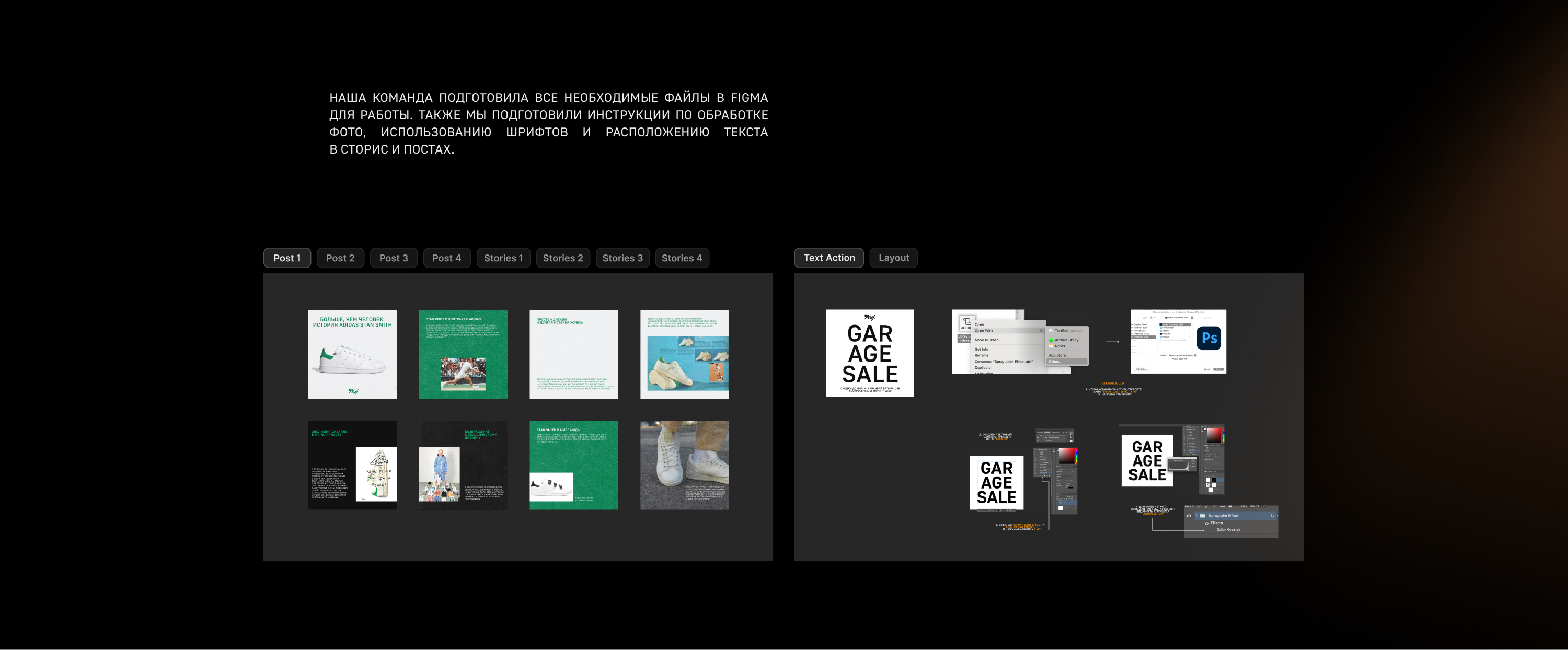Click the red color picker field

pyautogui.click(x=1067, y=456)
